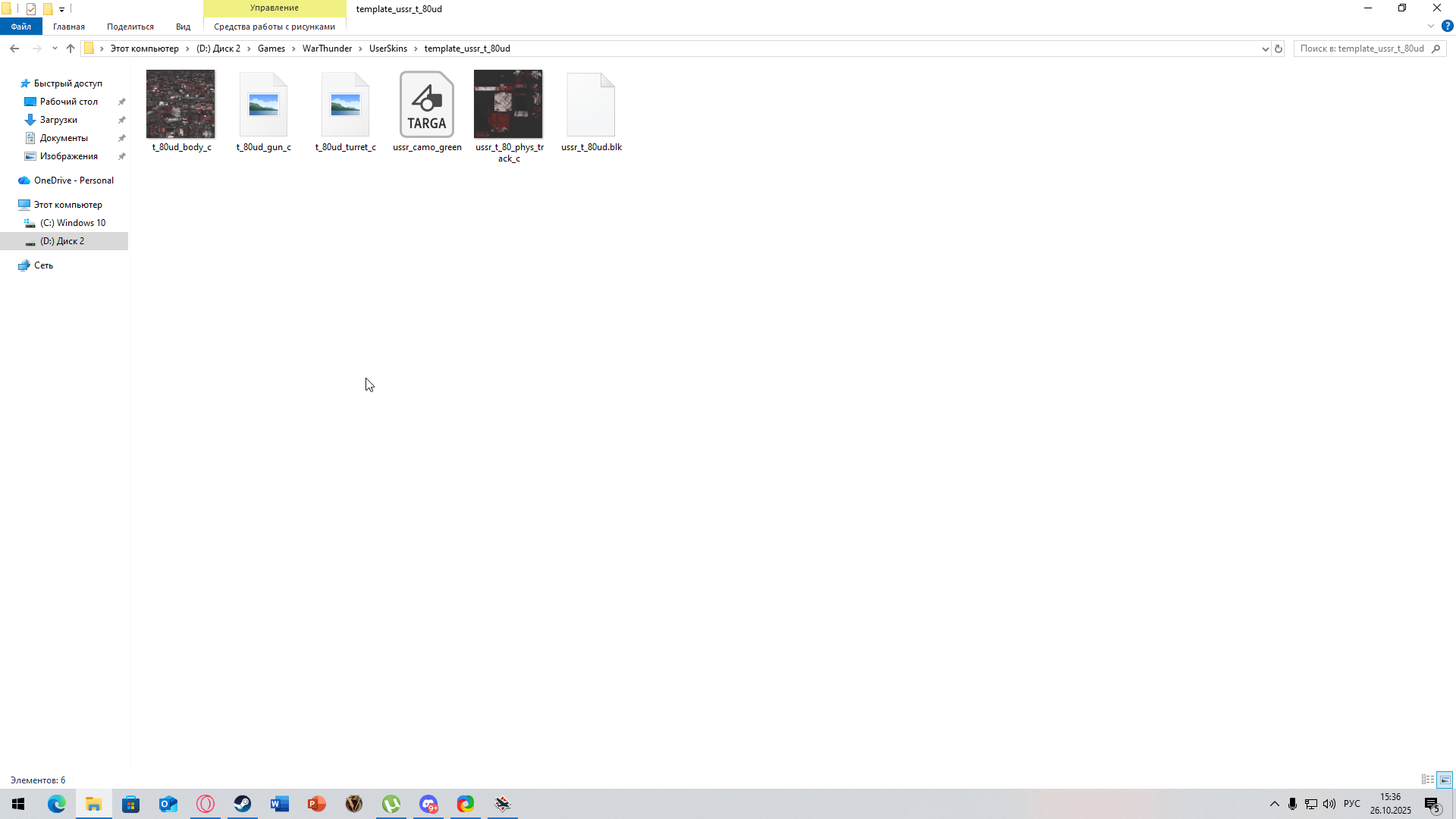
Task: Open recent locations dropdown arrow
Action: pos(55,49)
